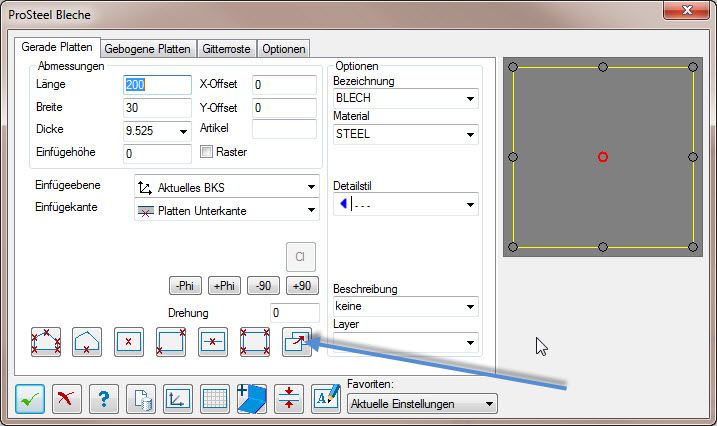Click the X-Offset input field
Image resolution: width=717 pixels, height=426 pixels.
pos(284,85)
